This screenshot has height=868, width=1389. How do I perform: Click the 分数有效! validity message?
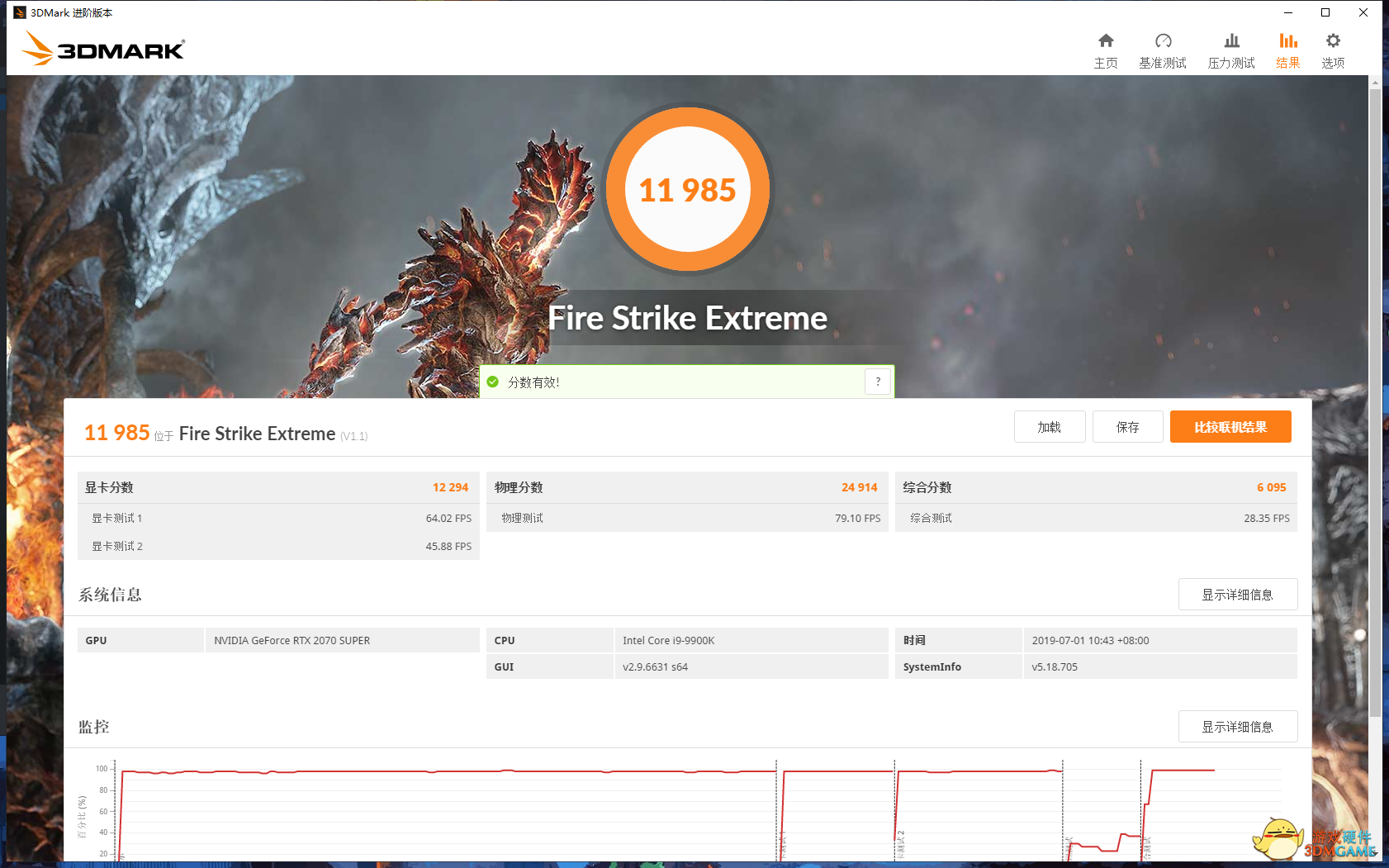point(533,382)
